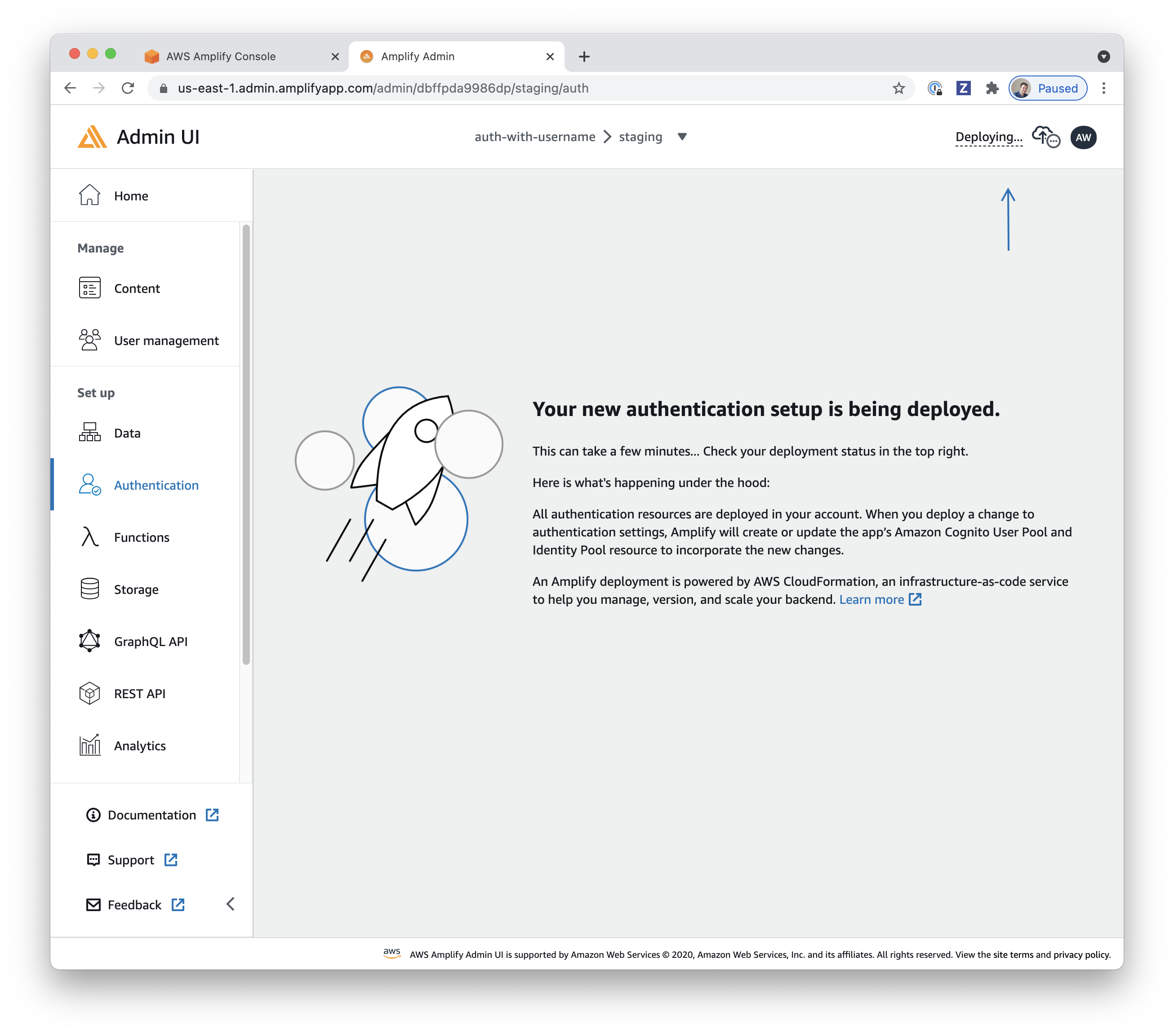
Task: Open the AW user avatar menu
Action: [x=1083, y=137]
